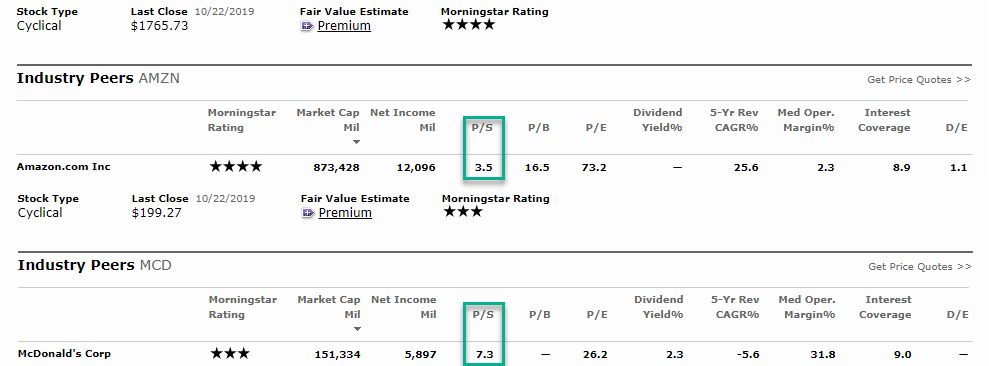Click the four-star rating in the Amazon.com Inc row
989x366 pixels.
pos(235,167)
